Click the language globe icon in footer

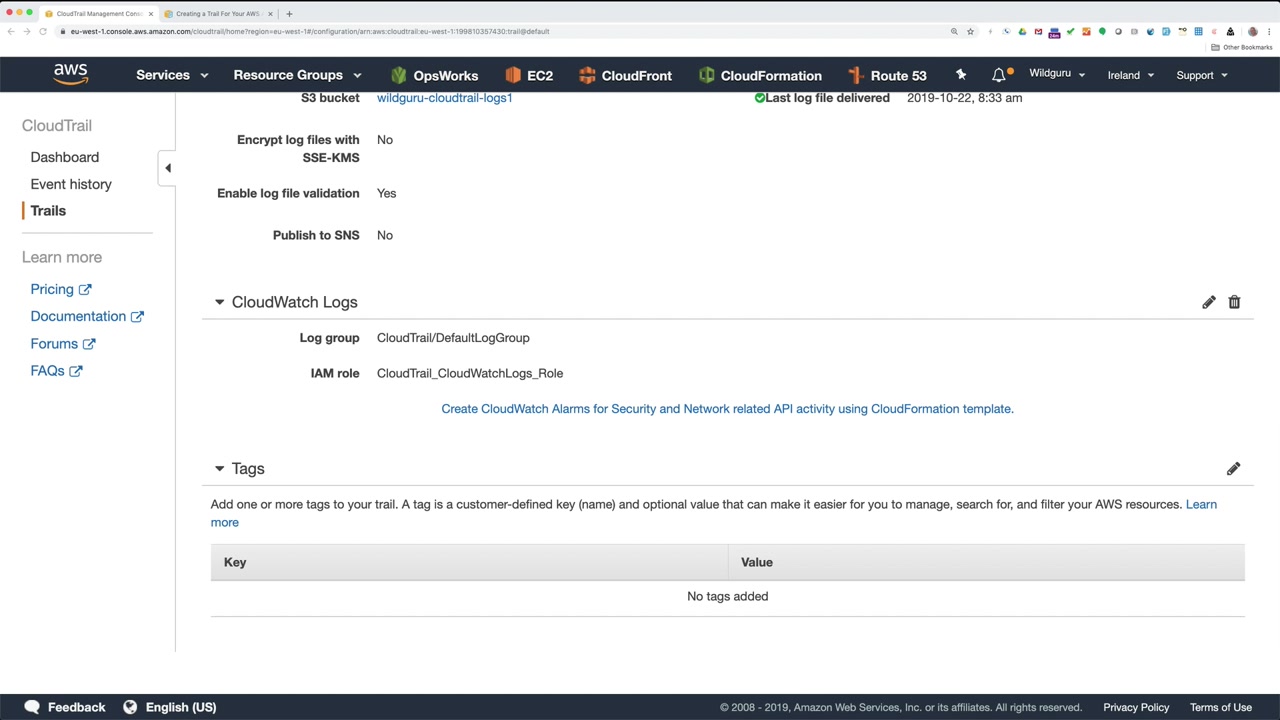coord(130,707)
